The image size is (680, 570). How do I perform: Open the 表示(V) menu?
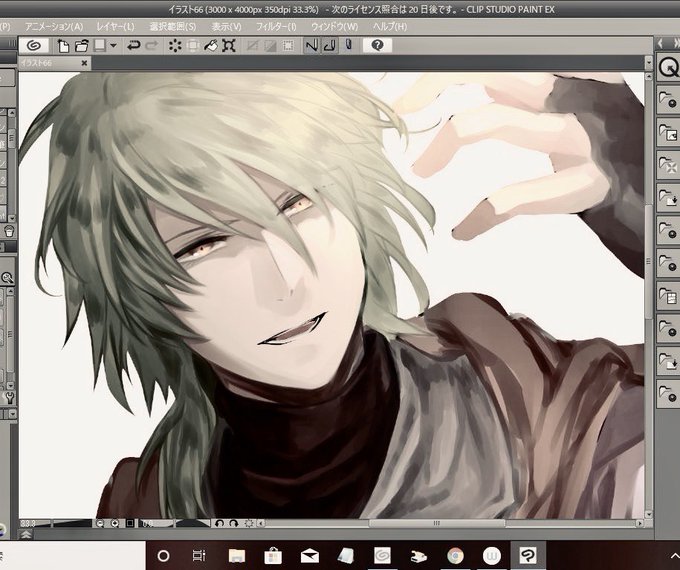[x=226, y=27]
